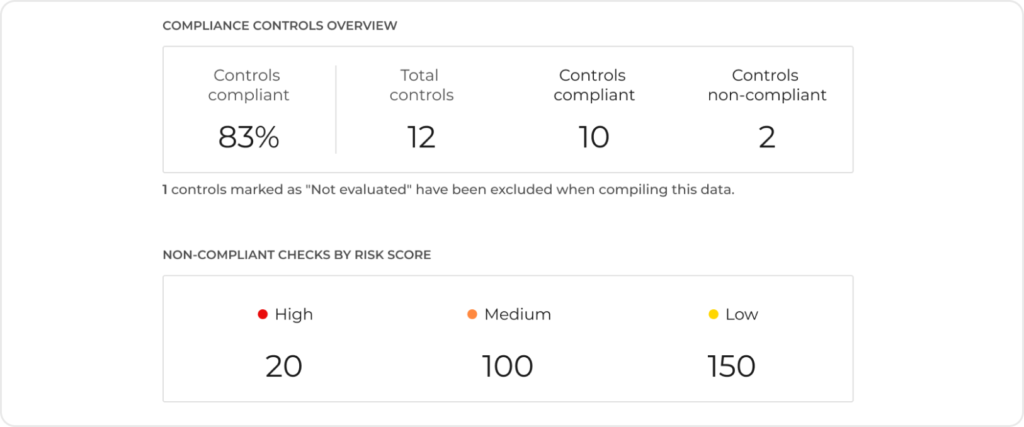1024x427 pixels.
Task: Click the Compliance Controls Overview heading
Action: click(280, 26)
